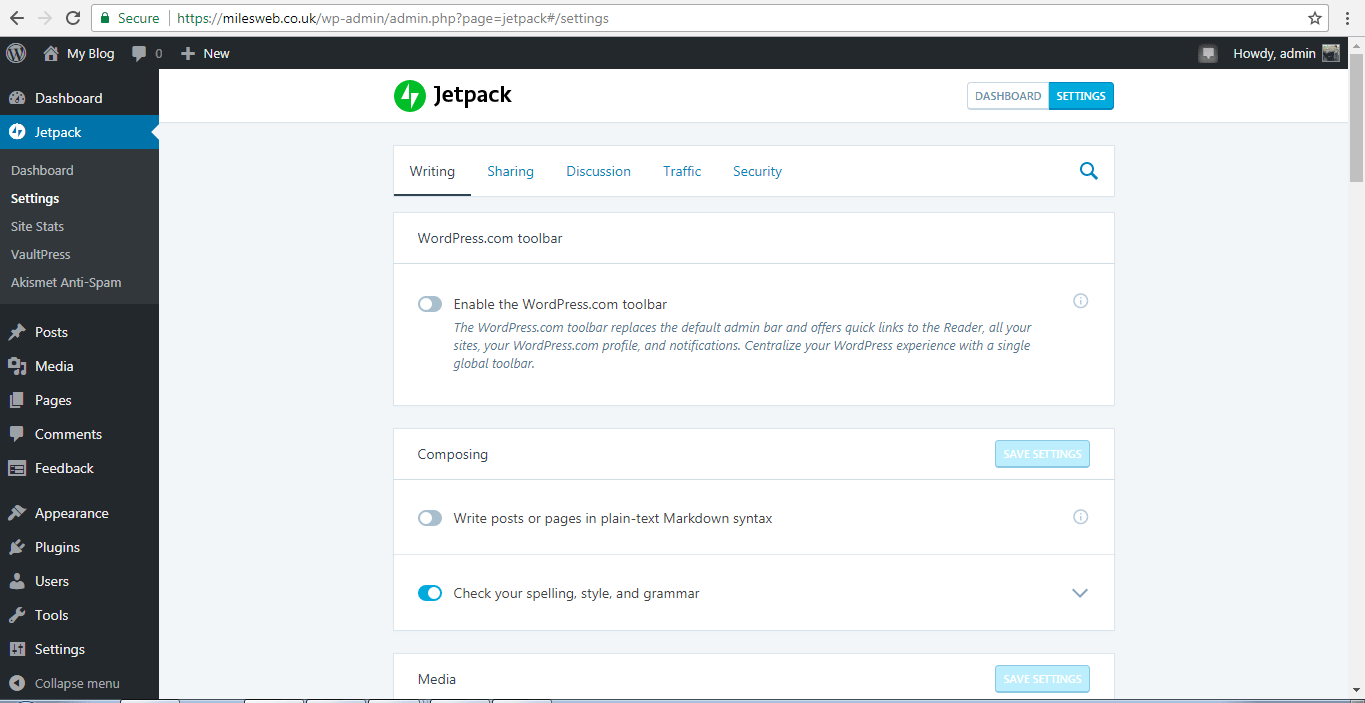This screenshot has height=703, width=1365.
Task: Click the Composing section heading
Action: click(x=453, y=454)
